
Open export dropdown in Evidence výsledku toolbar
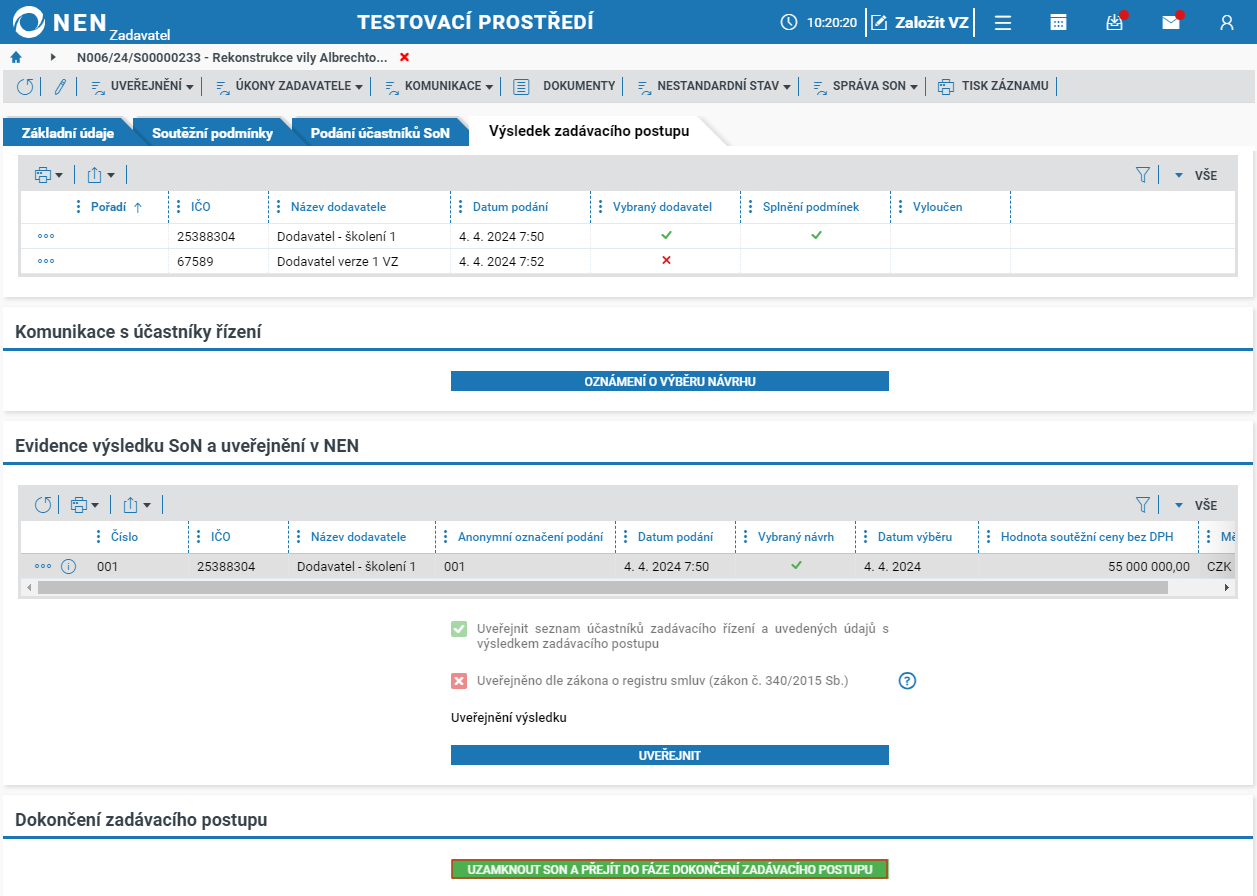pyautogui.click(x=136, y=505)
